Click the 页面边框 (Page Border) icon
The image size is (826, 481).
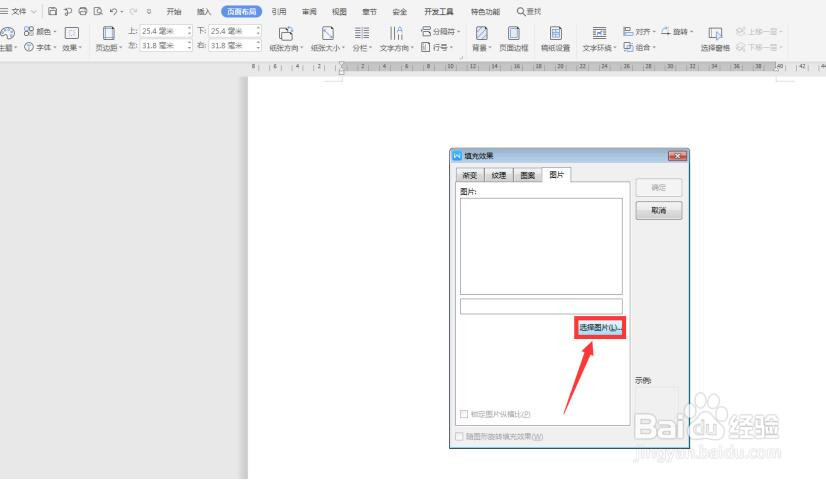point(514,33)
